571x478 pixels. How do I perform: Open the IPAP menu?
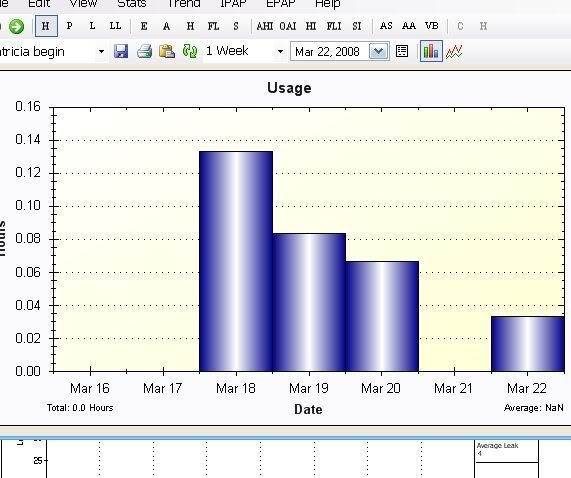[233, 4]
